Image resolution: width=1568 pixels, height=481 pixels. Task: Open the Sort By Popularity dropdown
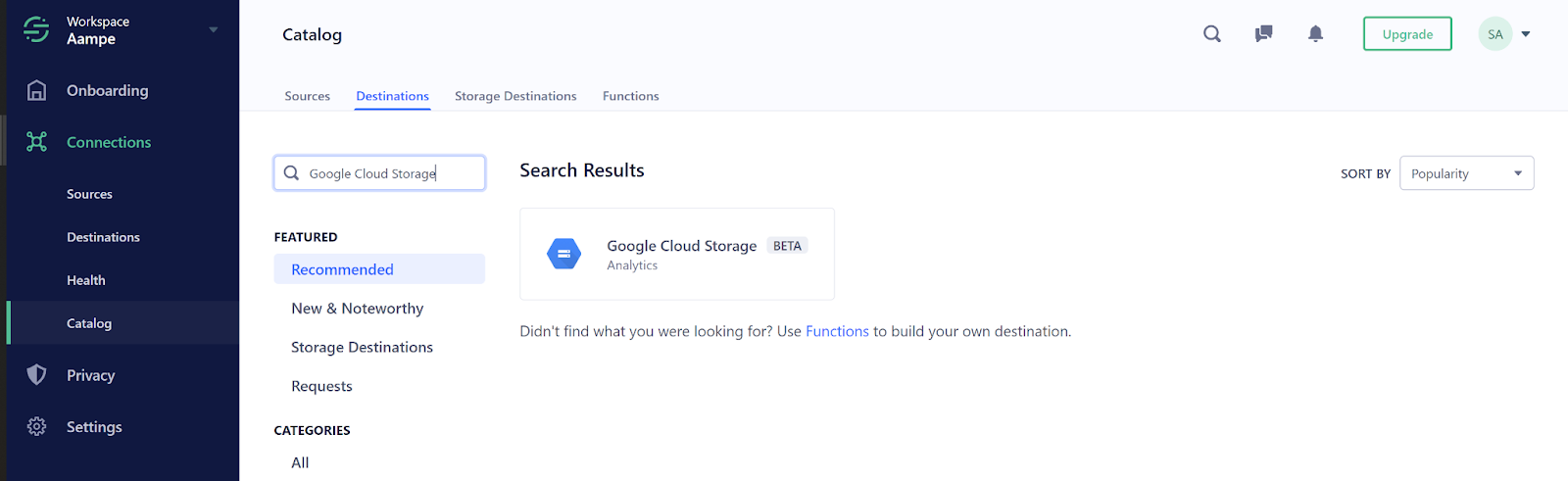[x=1466, y=173]
